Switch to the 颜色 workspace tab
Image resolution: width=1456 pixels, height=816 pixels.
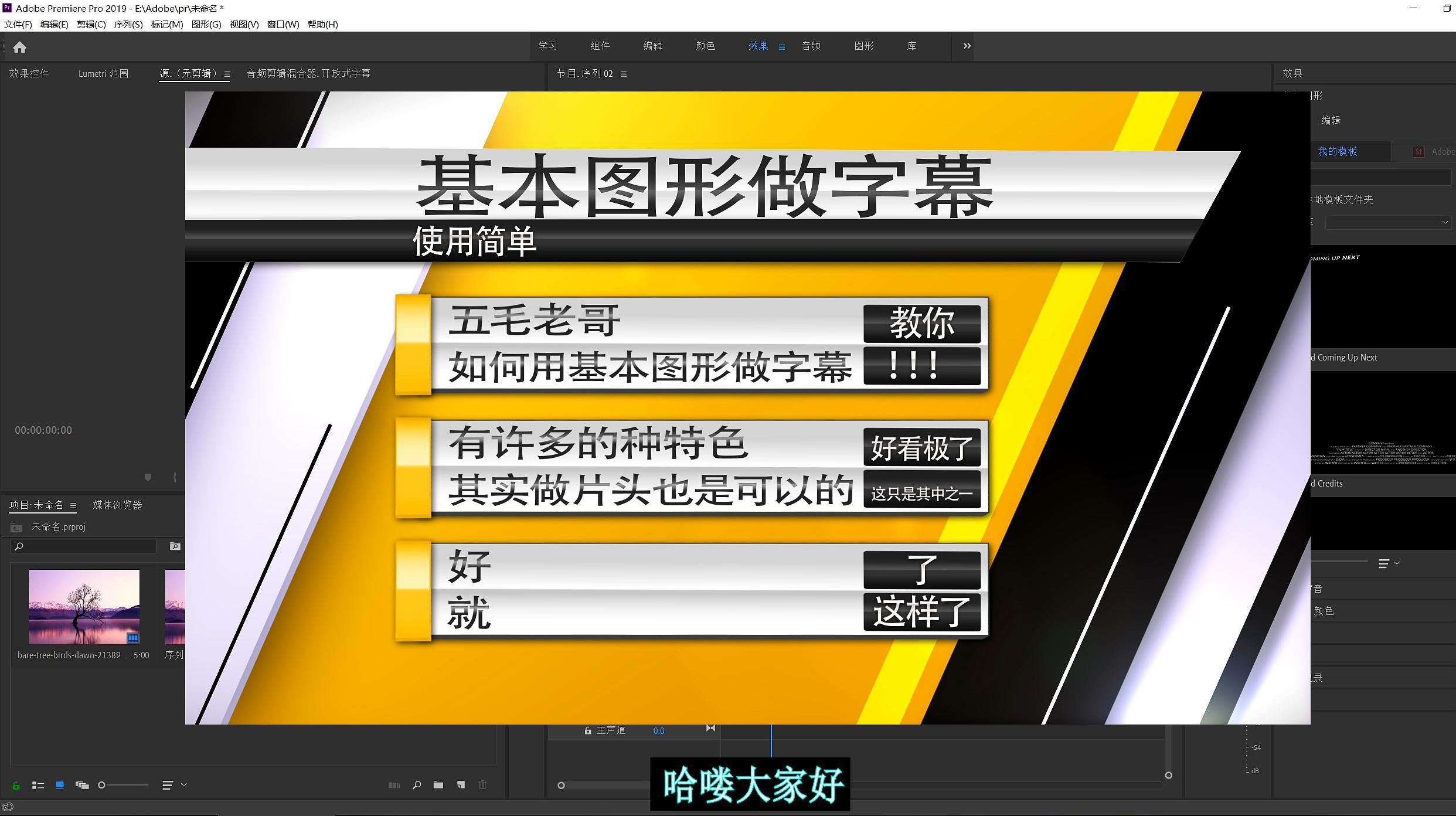tap(705, 46)
